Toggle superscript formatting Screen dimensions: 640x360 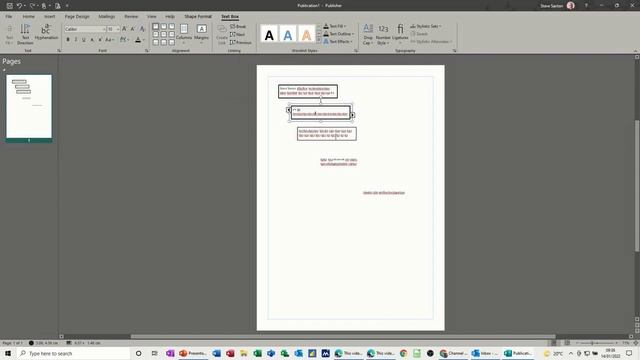pyautogui.click(x=100, y=40)
